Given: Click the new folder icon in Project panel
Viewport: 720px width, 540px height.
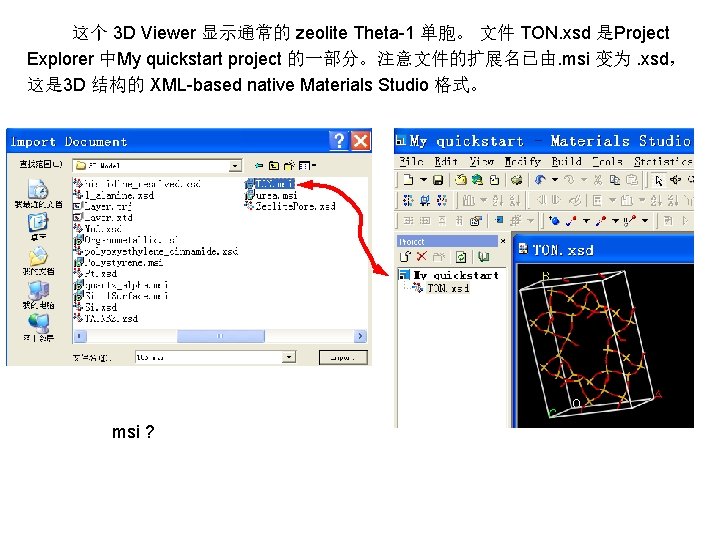Looking at the screenshot, I should tap(439, 257).
